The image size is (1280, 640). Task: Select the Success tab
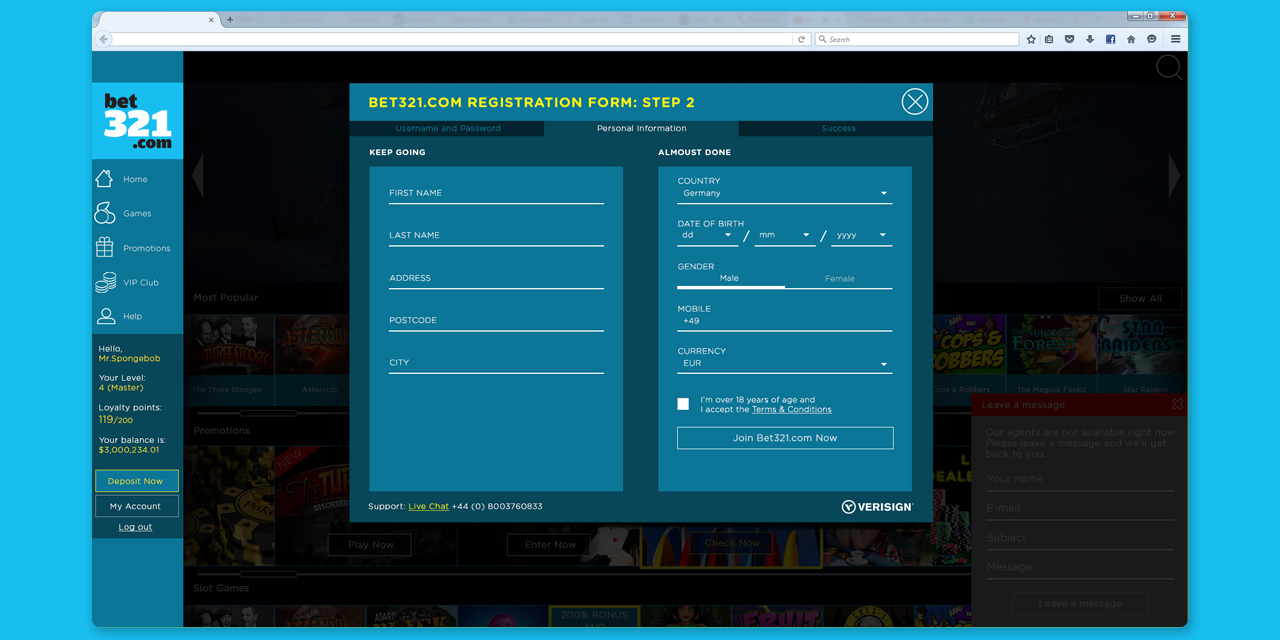tap(838, 128)
